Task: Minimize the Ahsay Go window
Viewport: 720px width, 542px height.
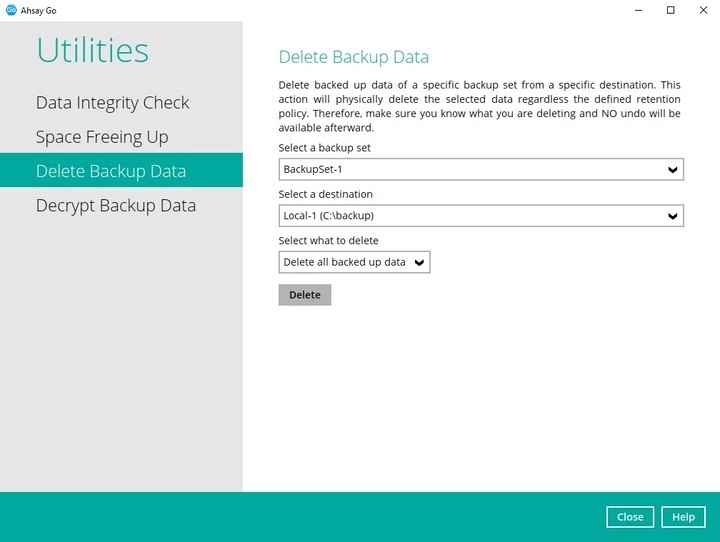Action: [638, 10]
